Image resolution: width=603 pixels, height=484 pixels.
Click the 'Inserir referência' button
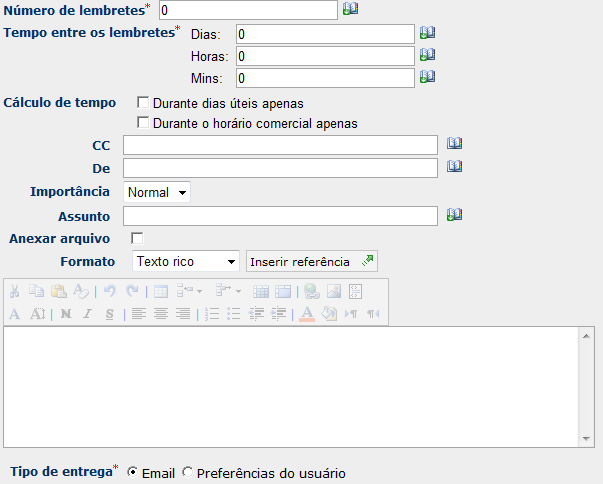[311, 261]
